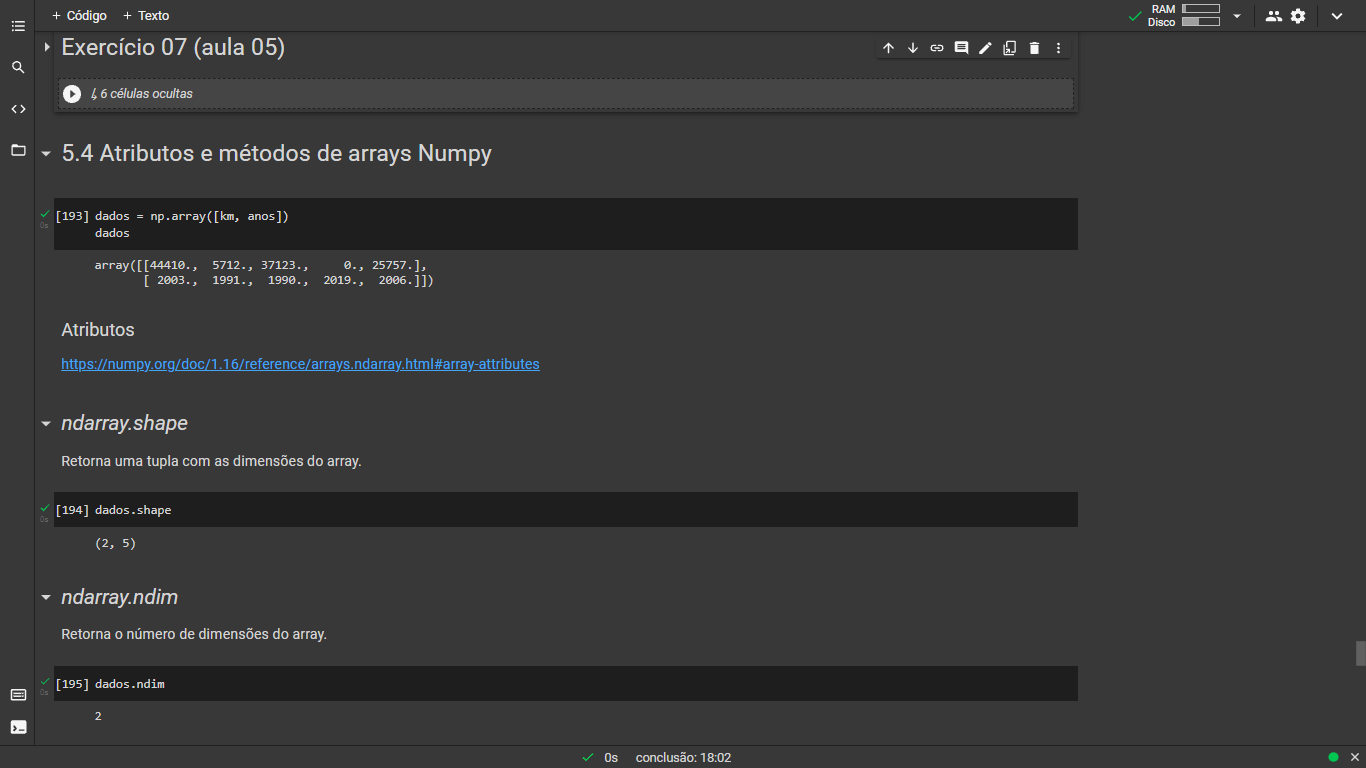
Task: Open notebook settings gear icon
Action: coord(1298,16)
